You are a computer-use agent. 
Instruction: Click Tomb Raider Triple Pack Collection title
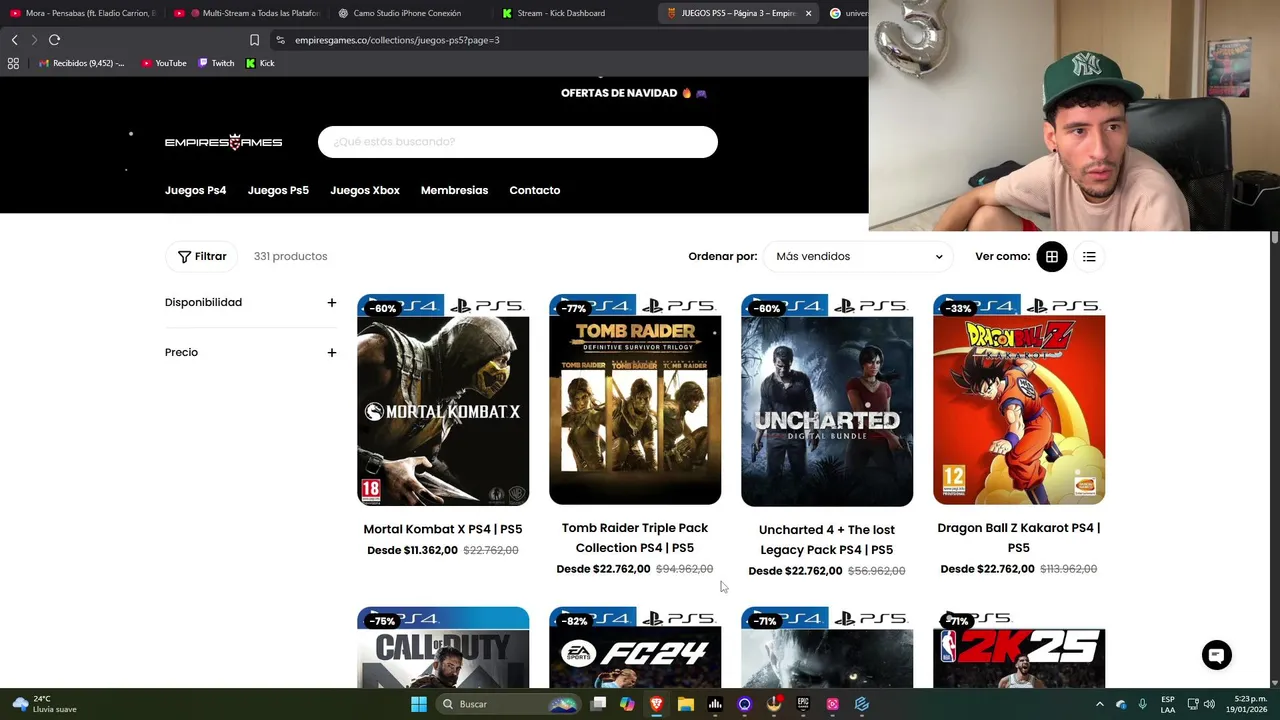(635, 538)
